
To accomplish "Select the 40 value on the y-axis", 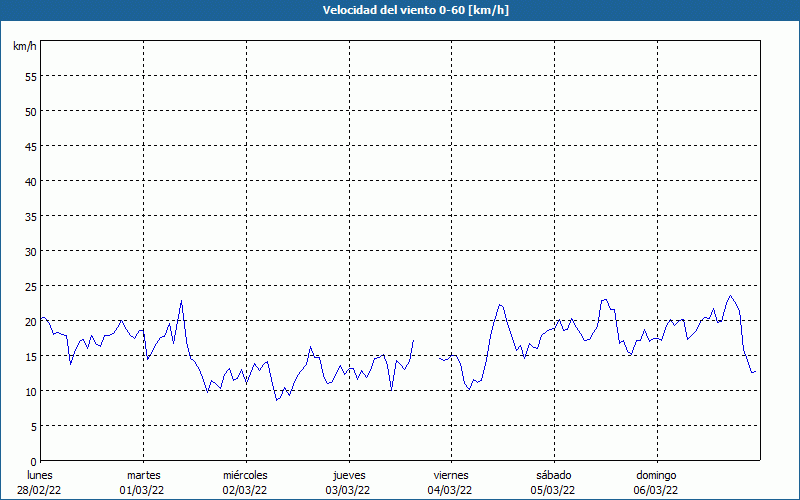I will click(x=31, y=182).
